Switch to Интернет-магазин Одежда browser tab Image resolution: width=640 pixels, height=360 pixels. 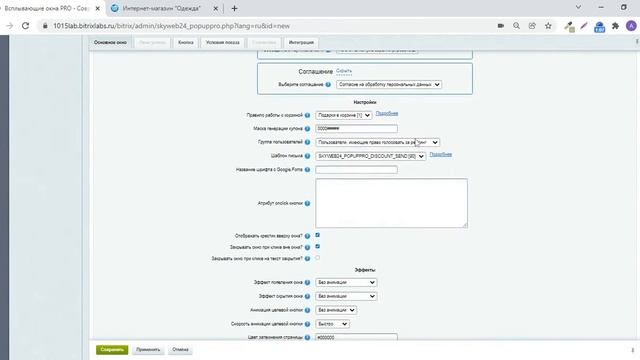click(x=162, y=9)
